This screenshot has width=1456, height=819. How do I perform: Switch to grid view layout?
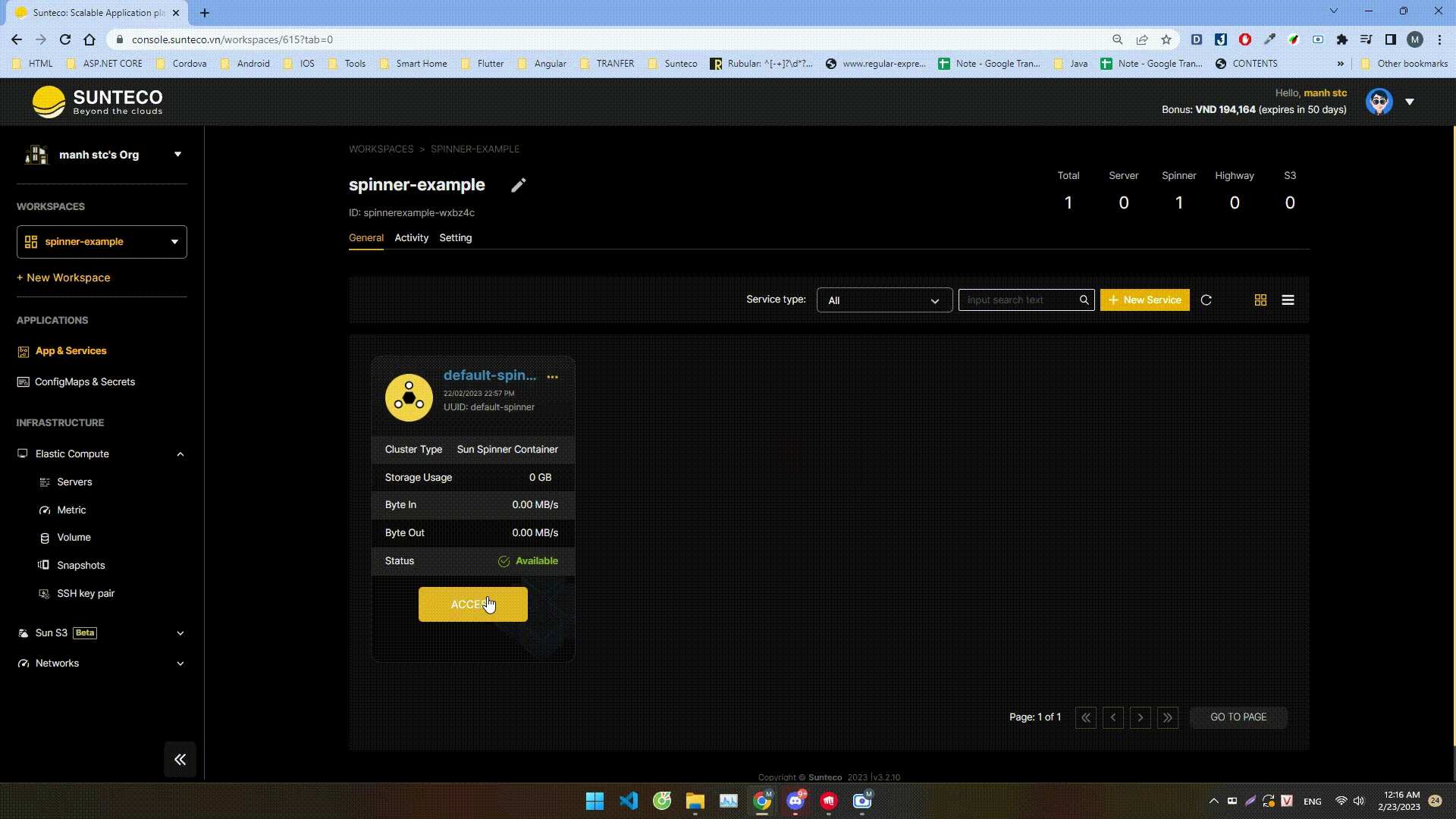(x=1260, y=300)
